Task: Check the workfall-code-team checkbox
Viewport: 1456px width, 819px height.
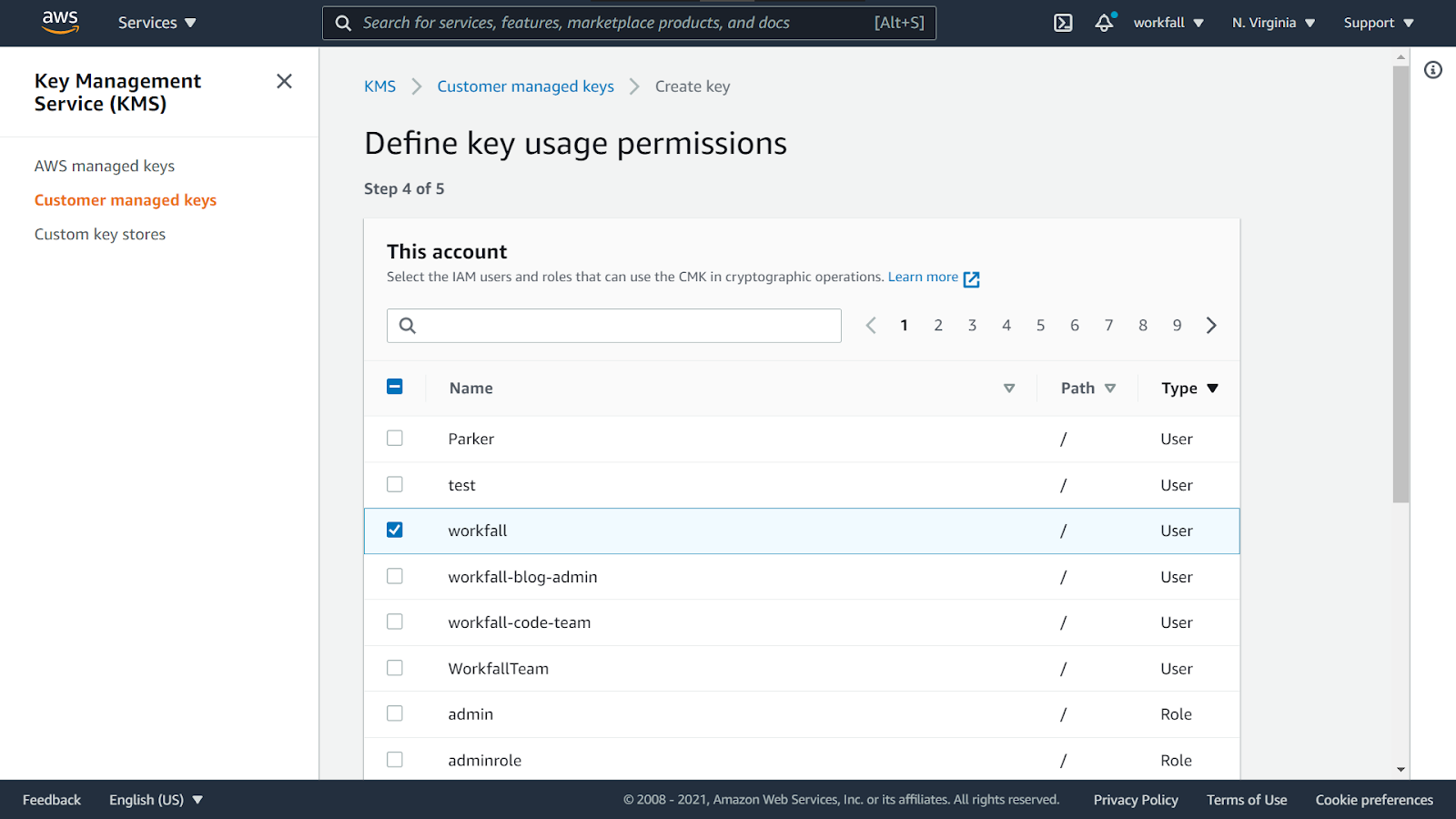Action: click(395, 622)
